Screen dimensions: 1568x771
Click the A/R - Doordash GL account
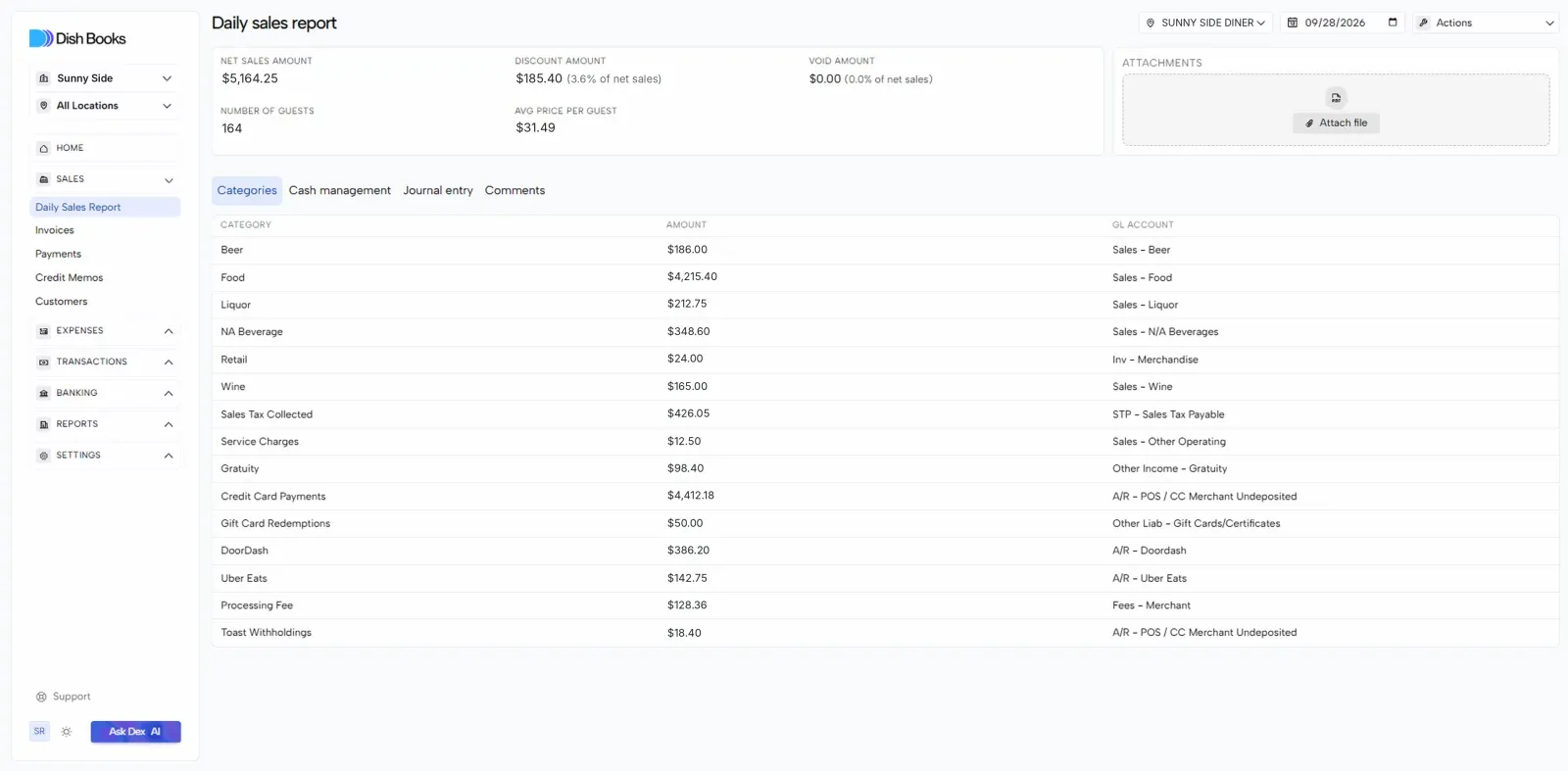point(1149,552)
